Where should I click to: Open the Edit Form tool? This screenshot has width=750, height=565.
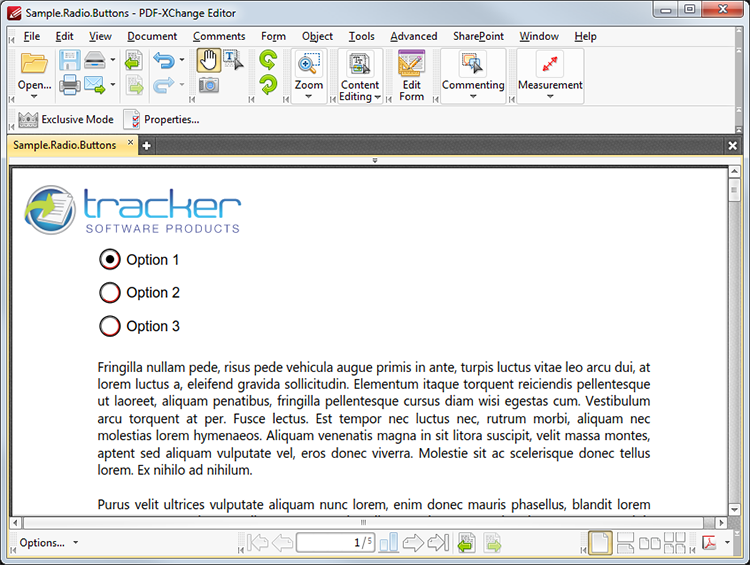coord(411,76)
